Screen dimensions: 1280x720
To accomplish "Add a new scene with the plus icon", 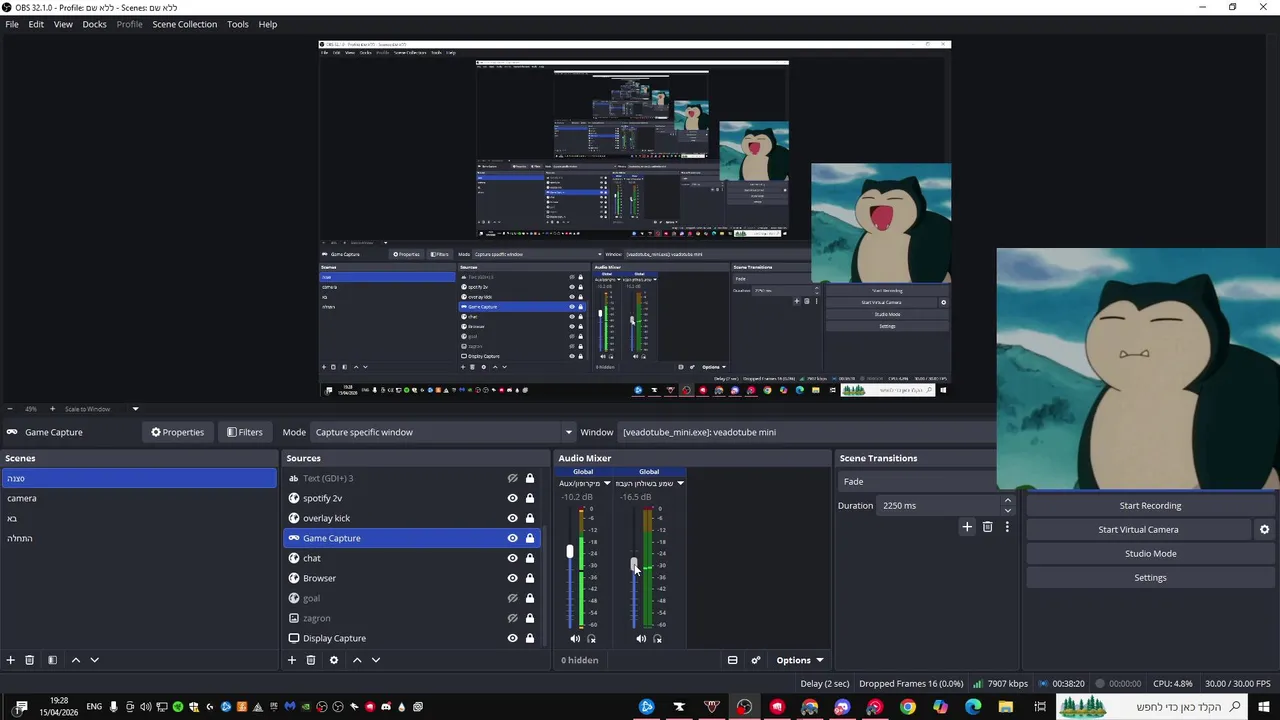I will [x=11, y=660].
